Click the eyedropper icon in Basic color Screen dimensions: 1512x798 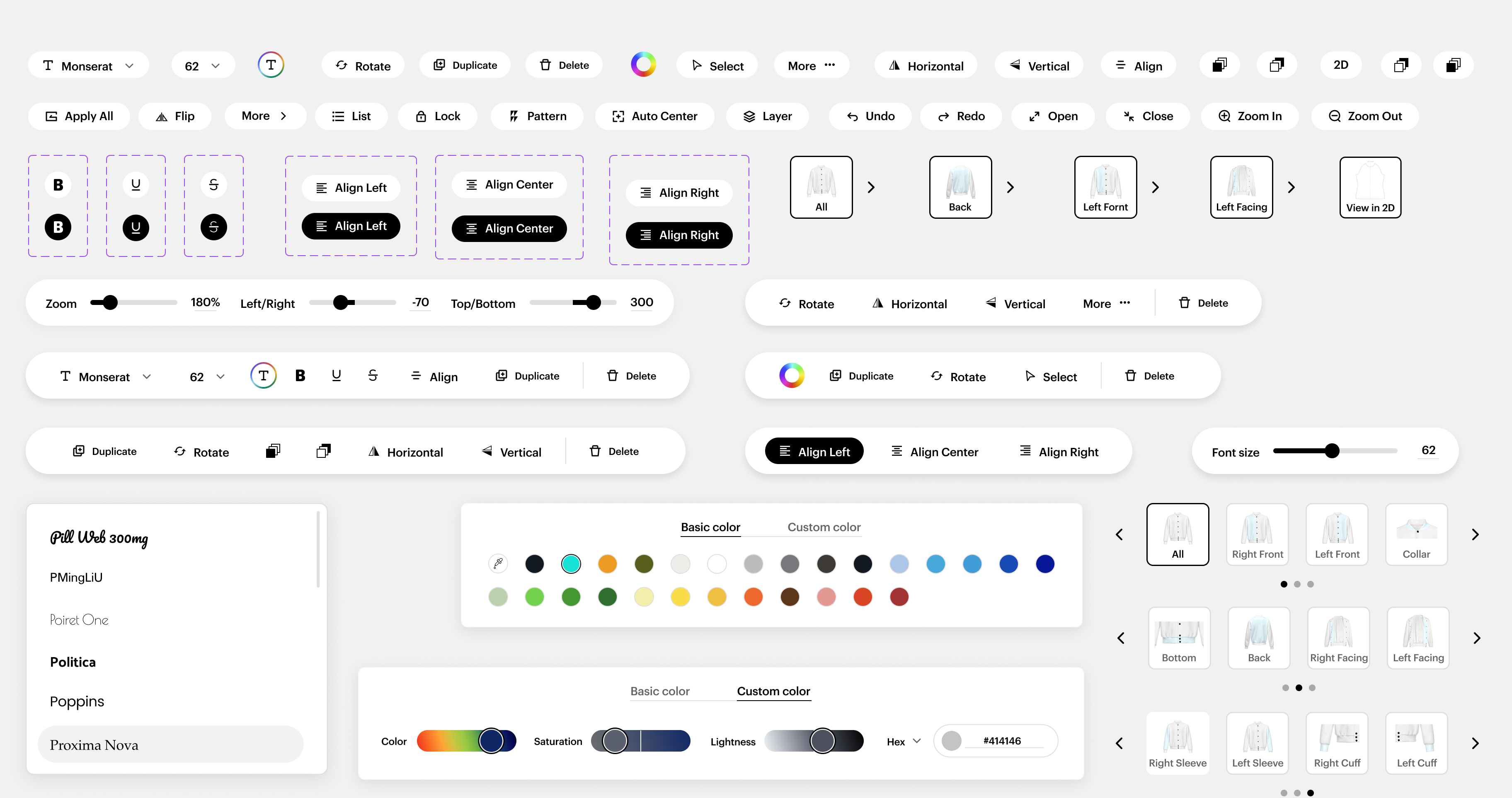pyautogui.click(x=498, y=563)
